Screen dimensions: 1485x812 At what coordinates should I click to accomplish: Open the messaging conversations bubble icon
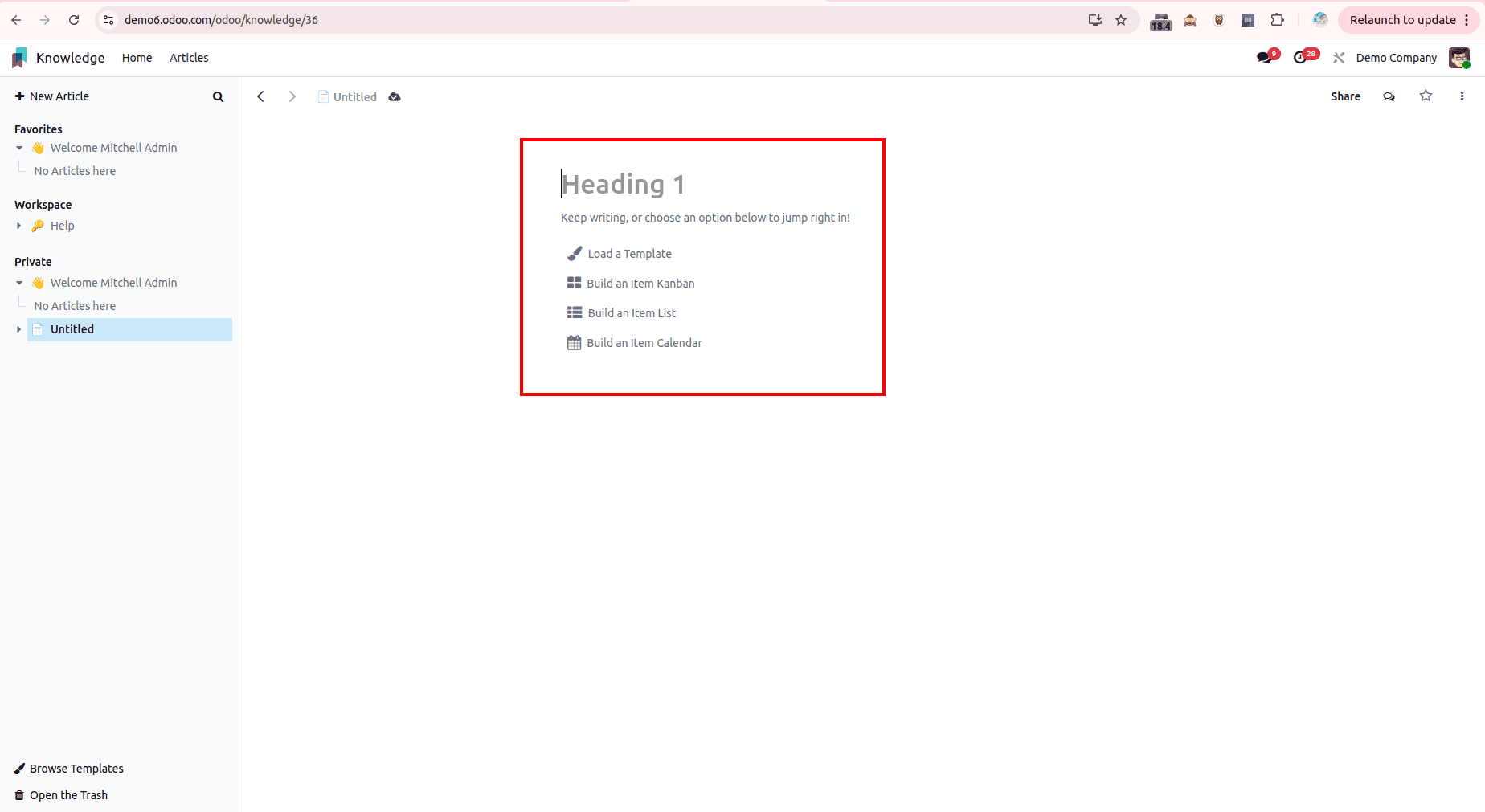[1266, 57]
